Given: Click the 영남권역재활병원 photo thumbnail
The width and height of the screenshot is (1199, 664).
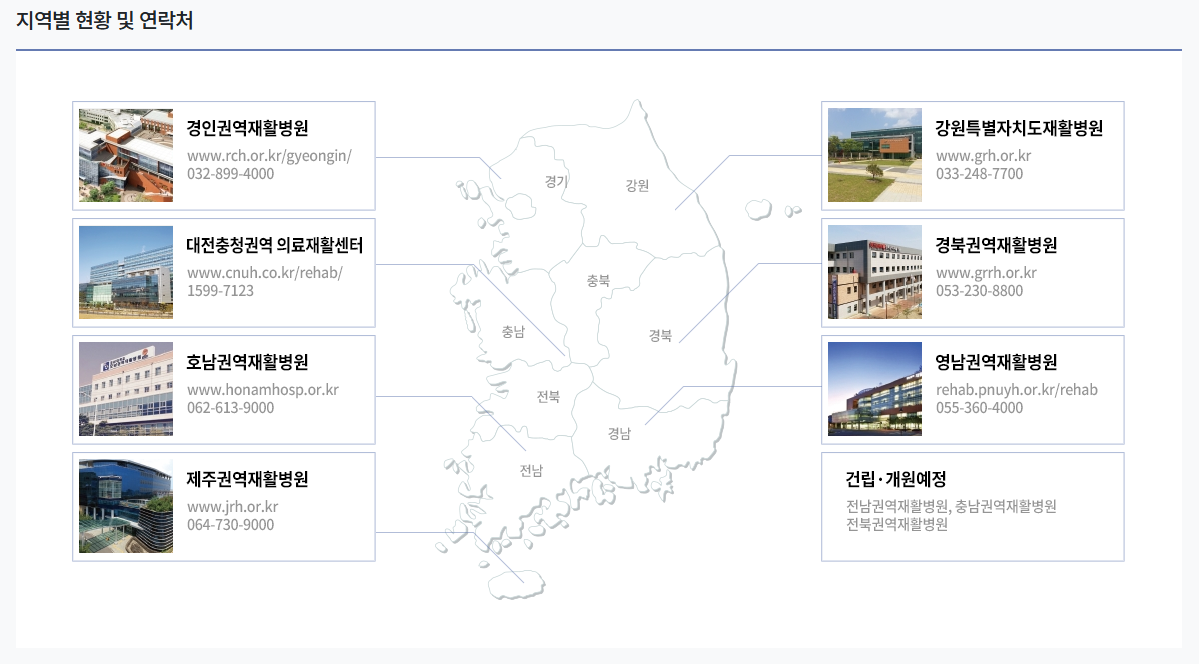Looking at the screenshot, I should [x=874, y=389].
